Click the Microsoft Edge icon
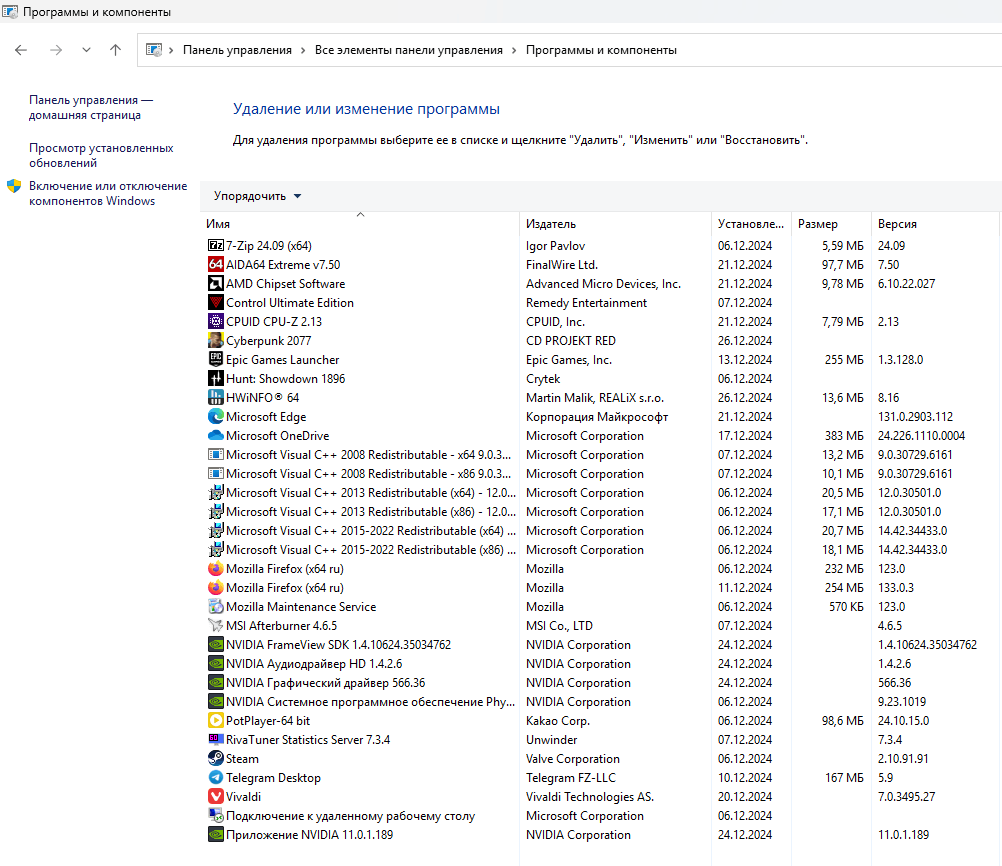1002x866 pixels. 215,416
